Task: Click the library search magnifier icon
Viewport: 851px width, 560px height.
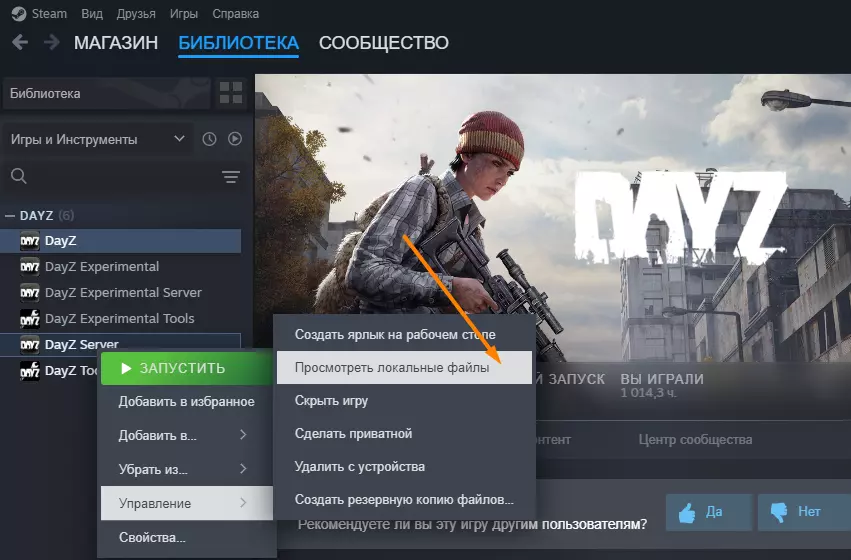Action: point(18,176)
